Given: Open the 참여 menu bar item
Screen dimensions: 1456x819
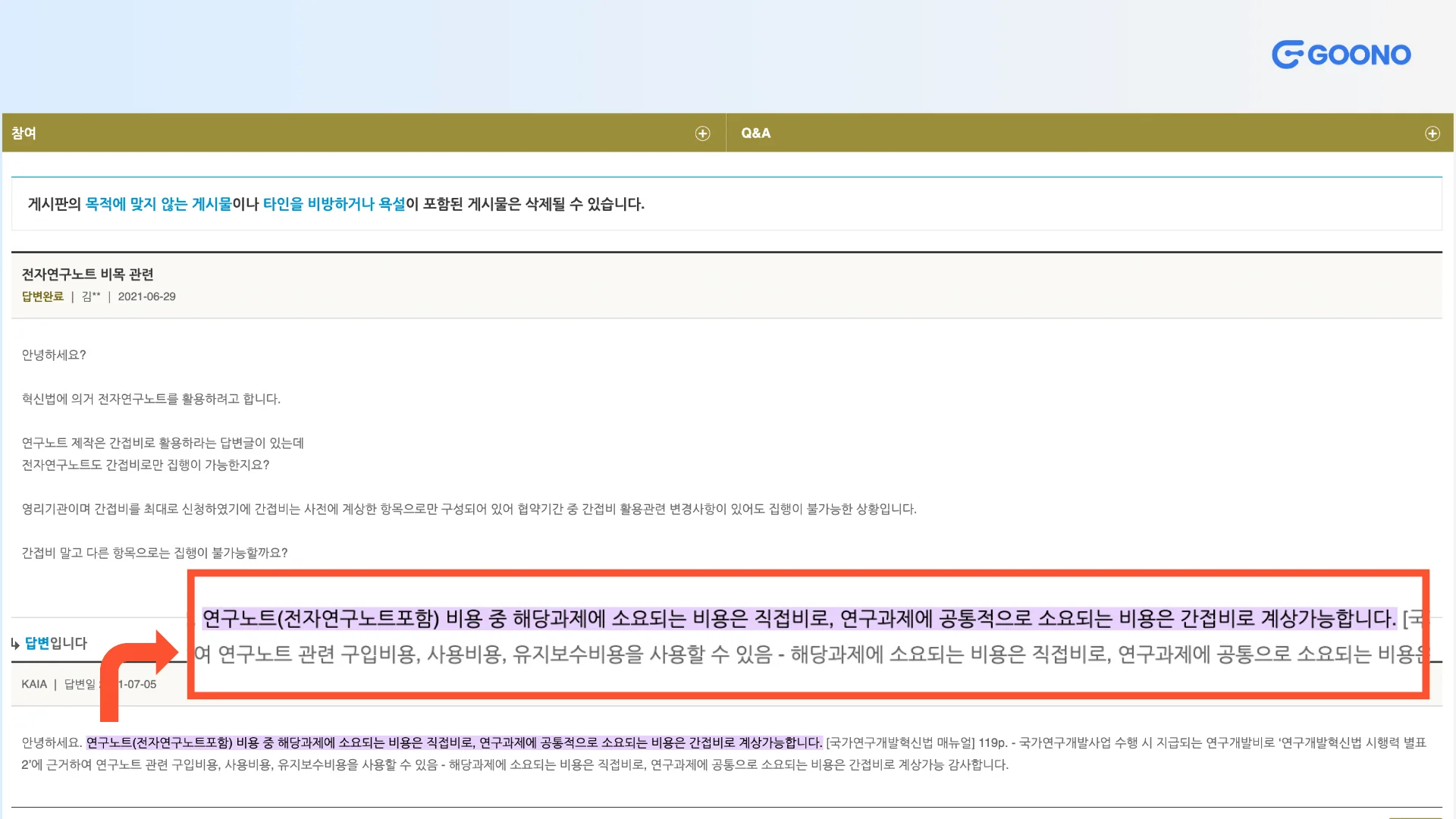Looking at the screenshot, I should pyautogui.click(x=24, y=133).
